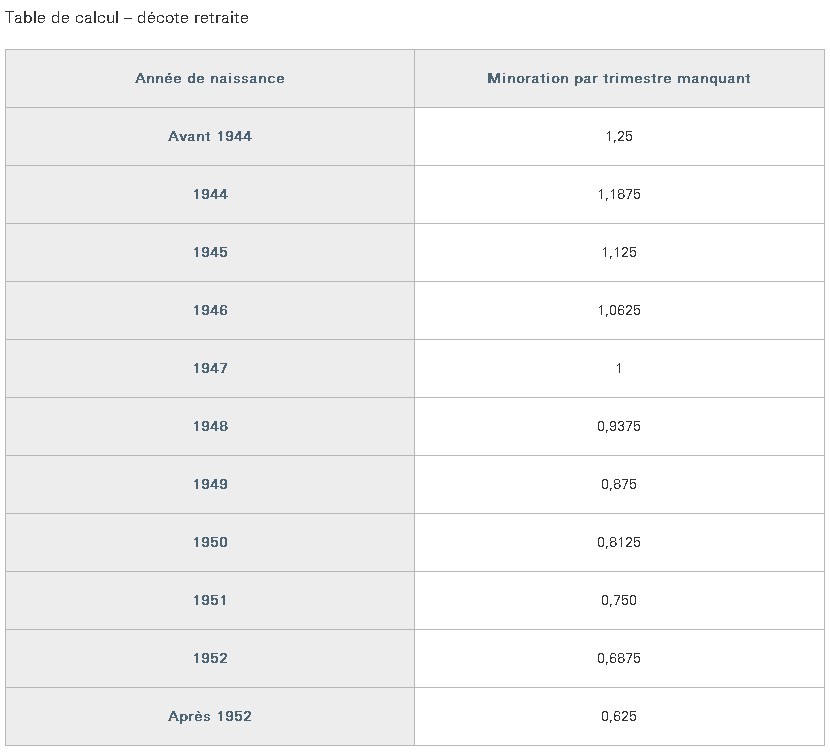Click the 1,125 value cell

[619, 252]
